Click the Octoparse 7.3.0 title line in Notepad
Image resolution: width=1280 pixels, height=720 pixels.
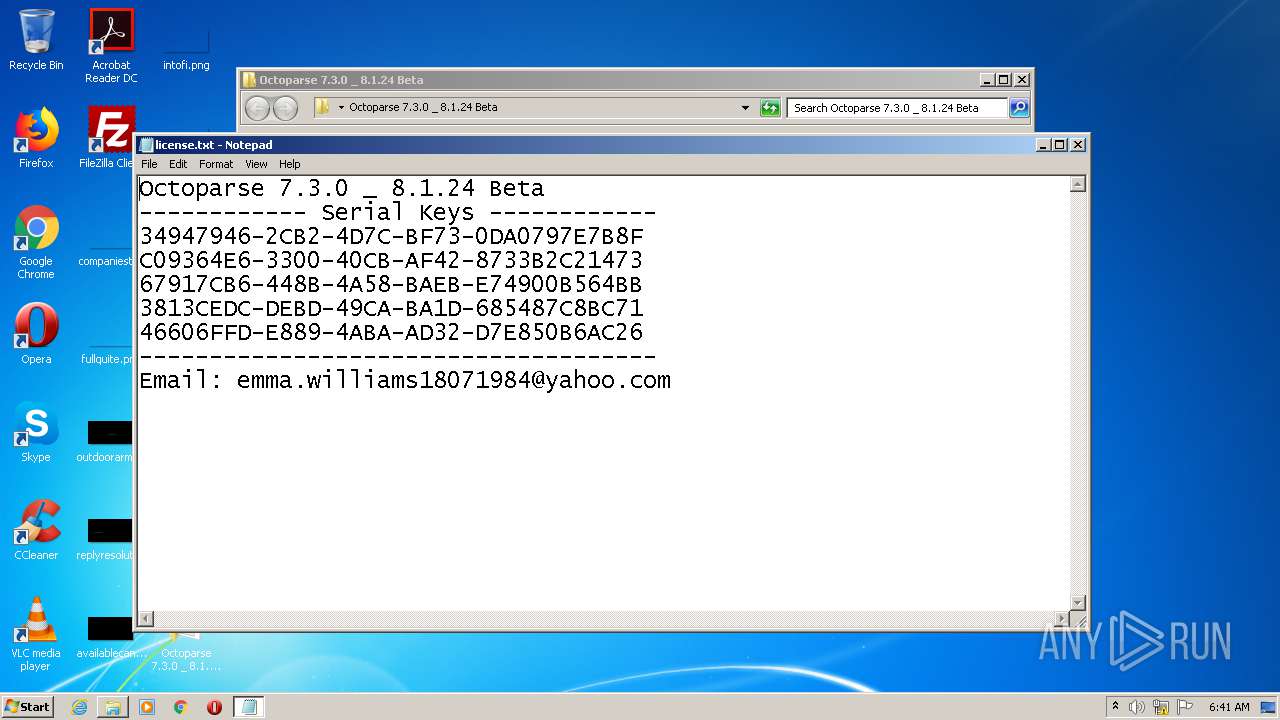point(341,189)
